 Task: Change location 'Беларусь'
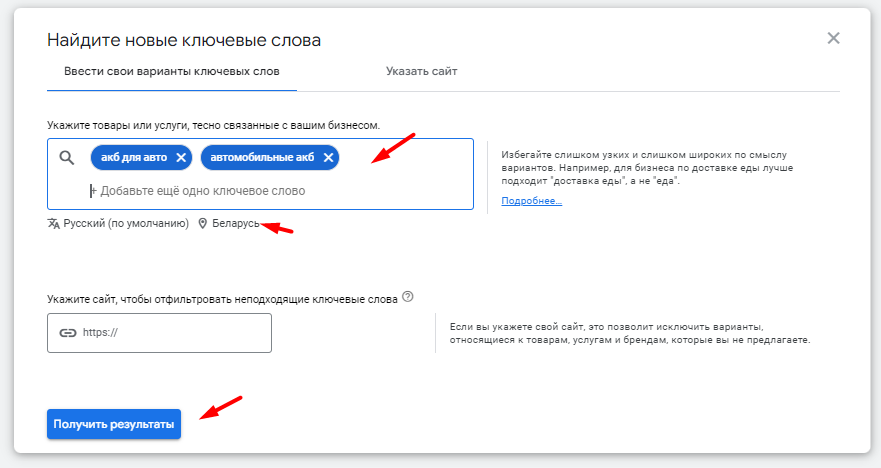click(236, 224)
